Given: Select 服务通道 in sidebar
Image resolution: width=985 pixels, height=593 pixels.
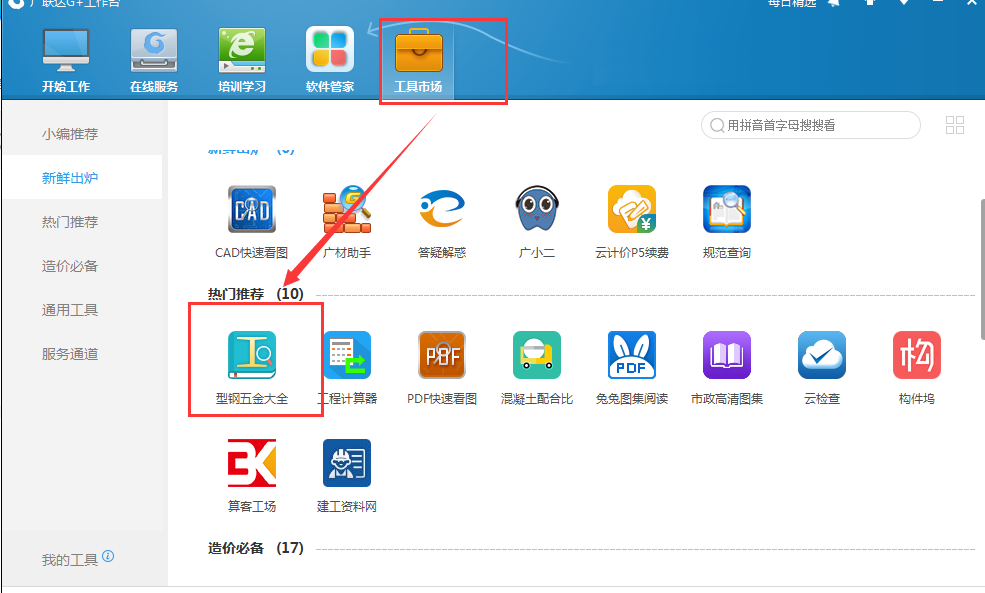Looking at the screenshot, I should pyautogui.click(x=70, y=354).
